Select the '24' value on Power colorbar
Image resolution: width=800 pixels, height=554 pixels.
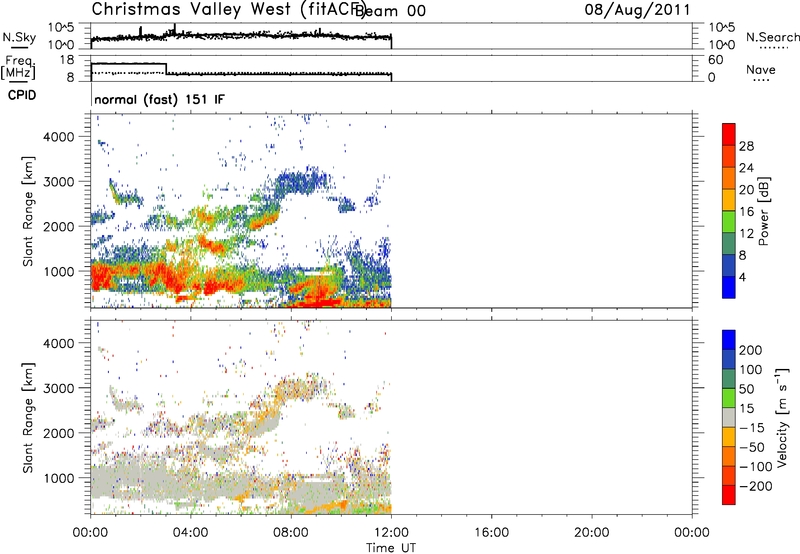746,168
